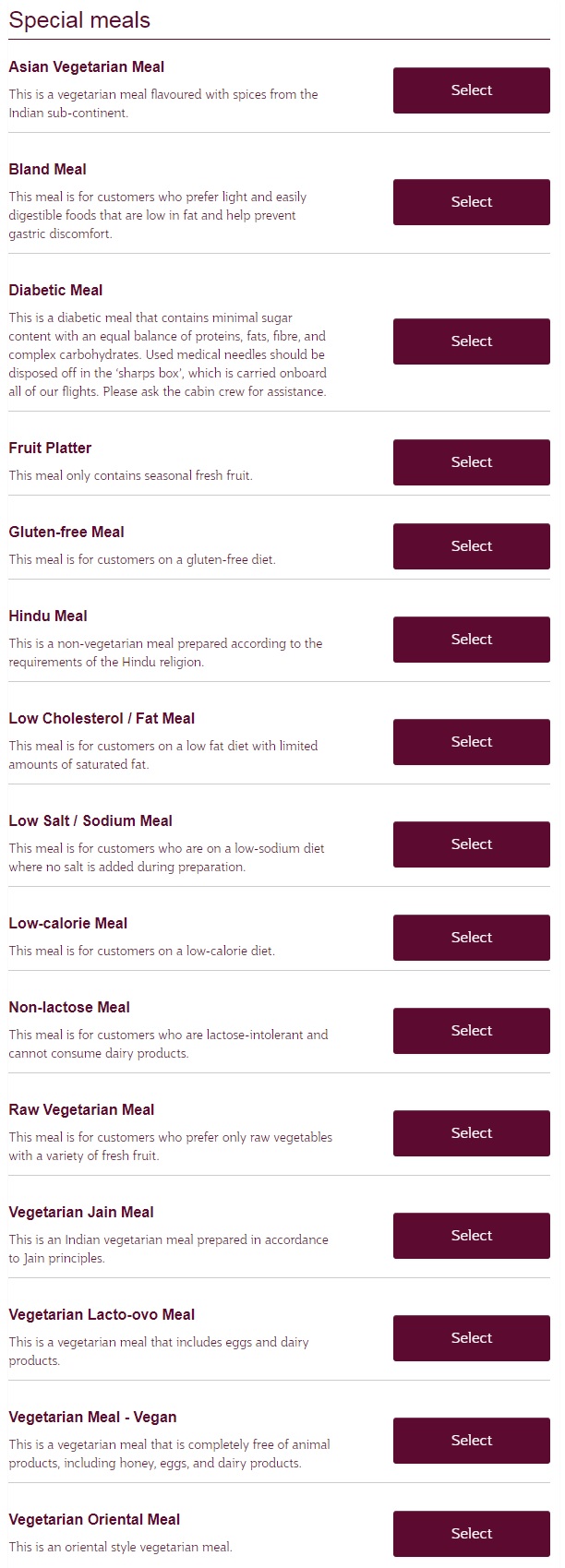Pick the Low Salt / Sodium Meal
Screen dimensions: 565x1568
click(471, 844)
